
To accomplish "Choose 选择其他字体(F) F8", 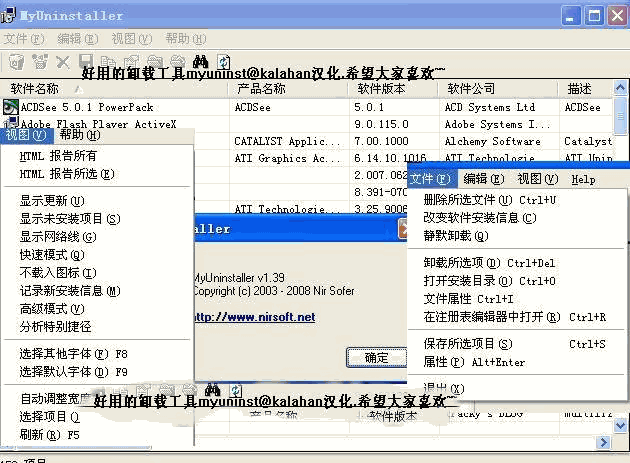I will [x=73, y=354].
